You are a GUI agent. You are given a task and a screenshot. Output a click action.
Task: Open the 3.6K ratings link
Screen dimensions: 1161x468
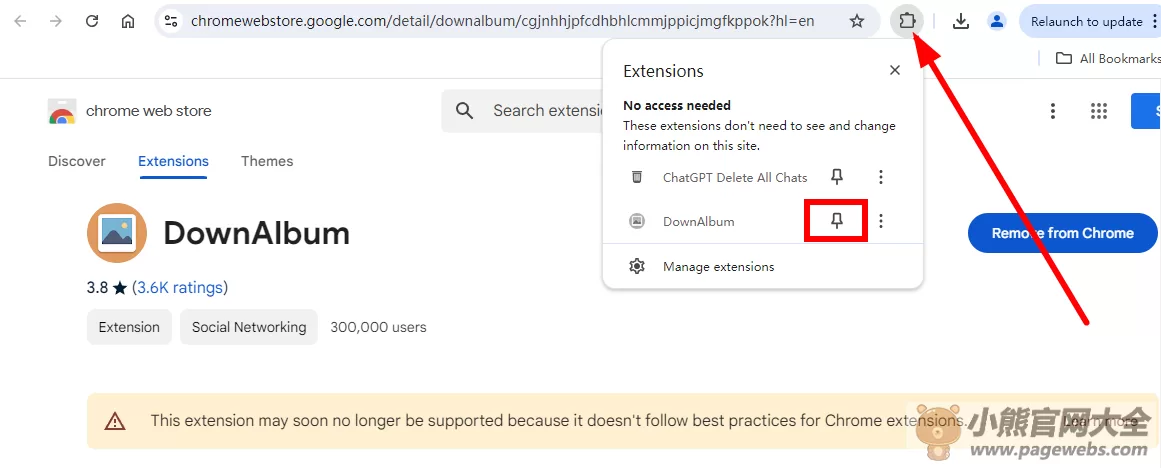(x=180, y=287)
